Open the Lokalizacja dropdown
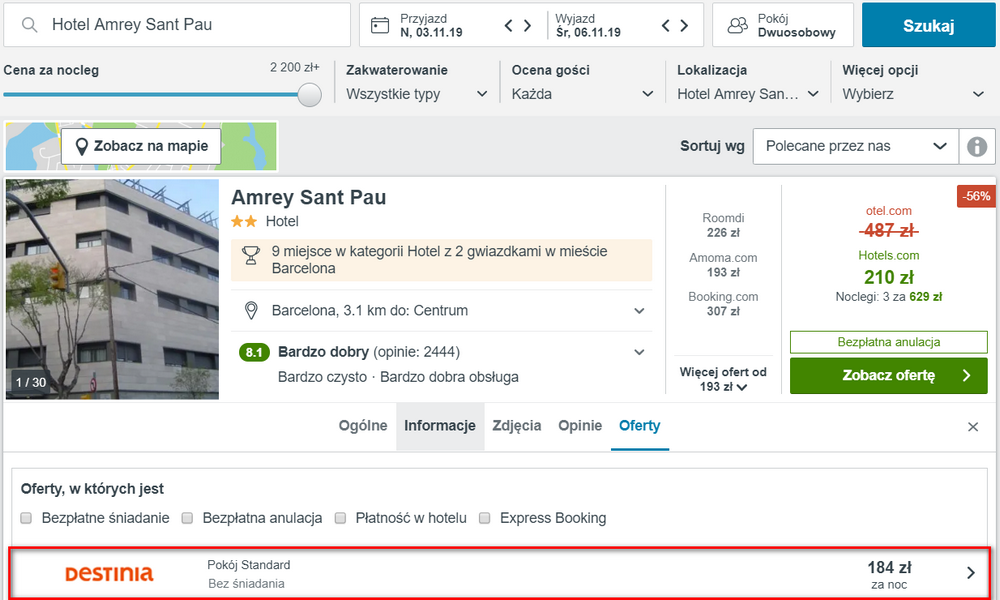This screenshot has height=600, width=1000. (x=747, y=94)
